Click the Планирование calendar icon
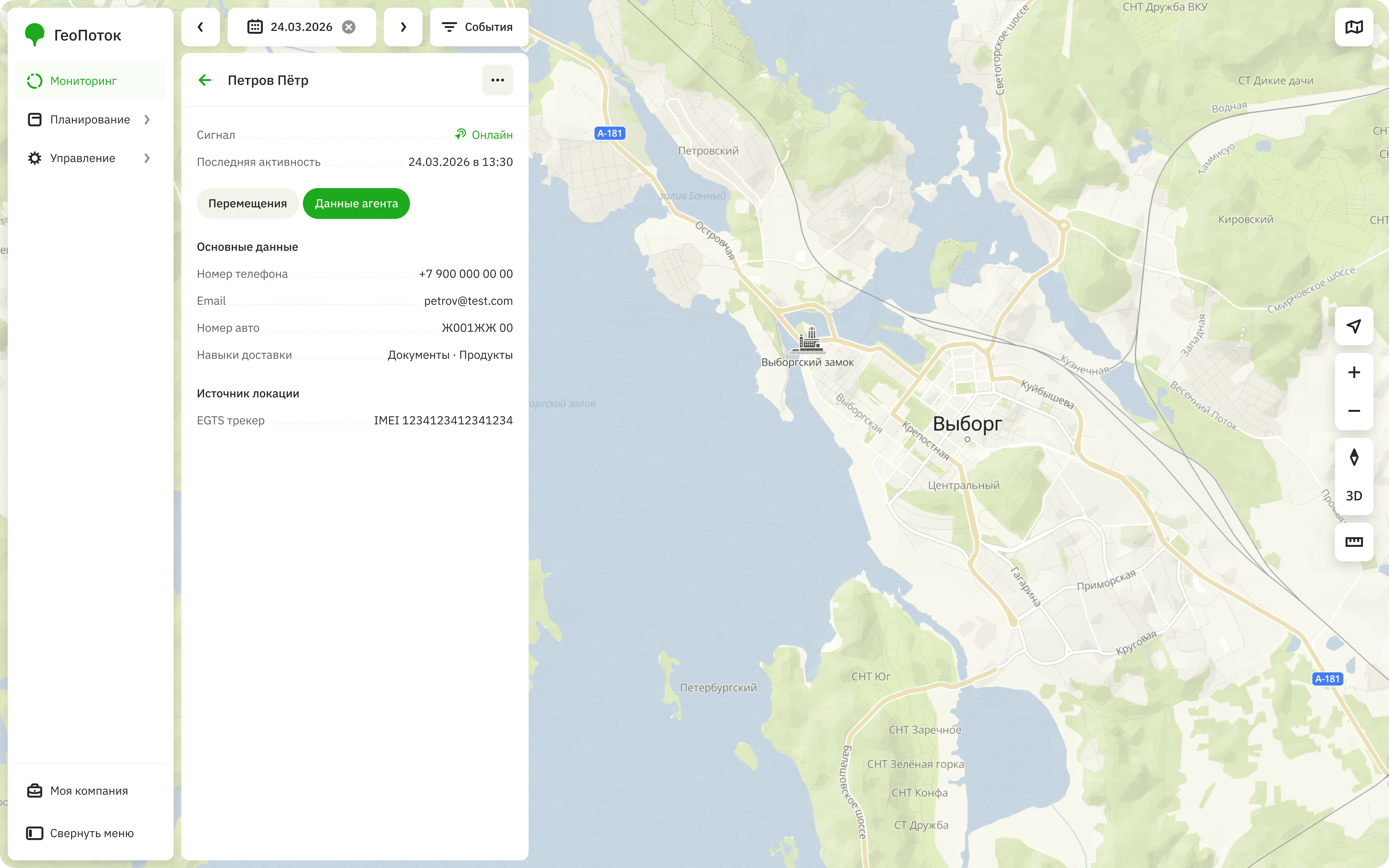This screenshot has width=1389, height=868. (x=34, y=119)
